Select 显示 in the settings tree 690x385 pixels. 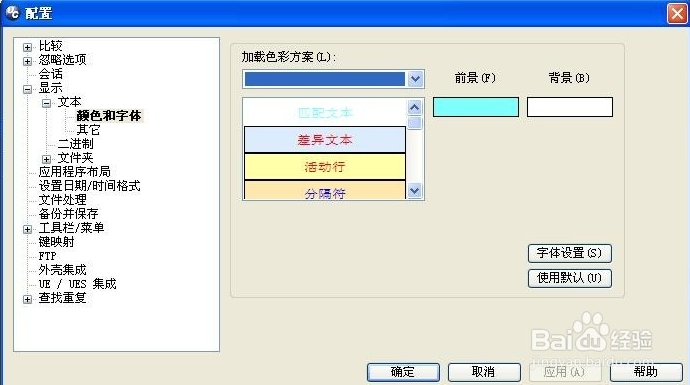[x=51, y=88]
